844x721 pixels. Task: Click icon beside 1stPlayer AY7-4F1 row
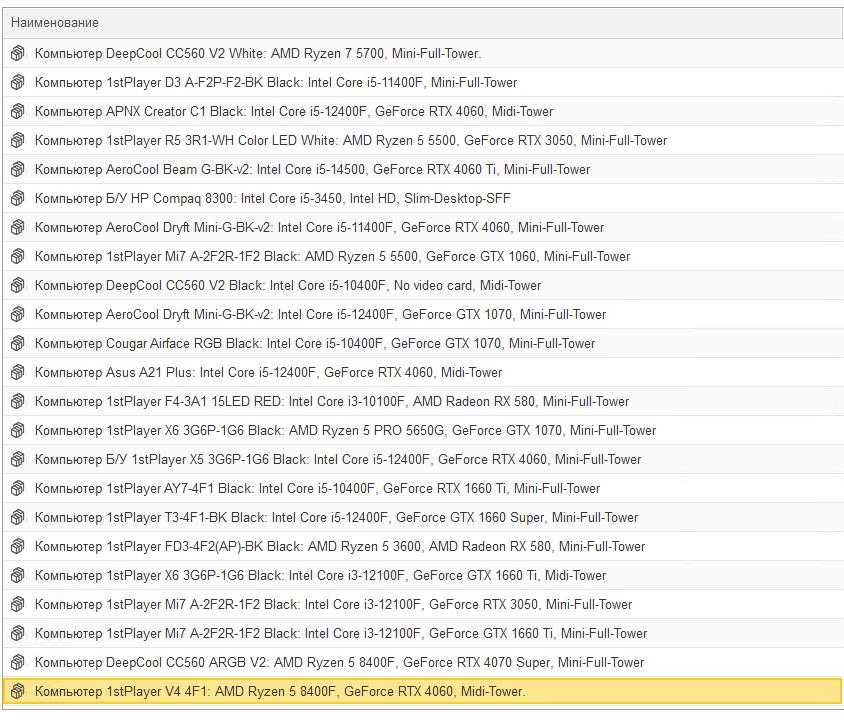click(18, 488)
